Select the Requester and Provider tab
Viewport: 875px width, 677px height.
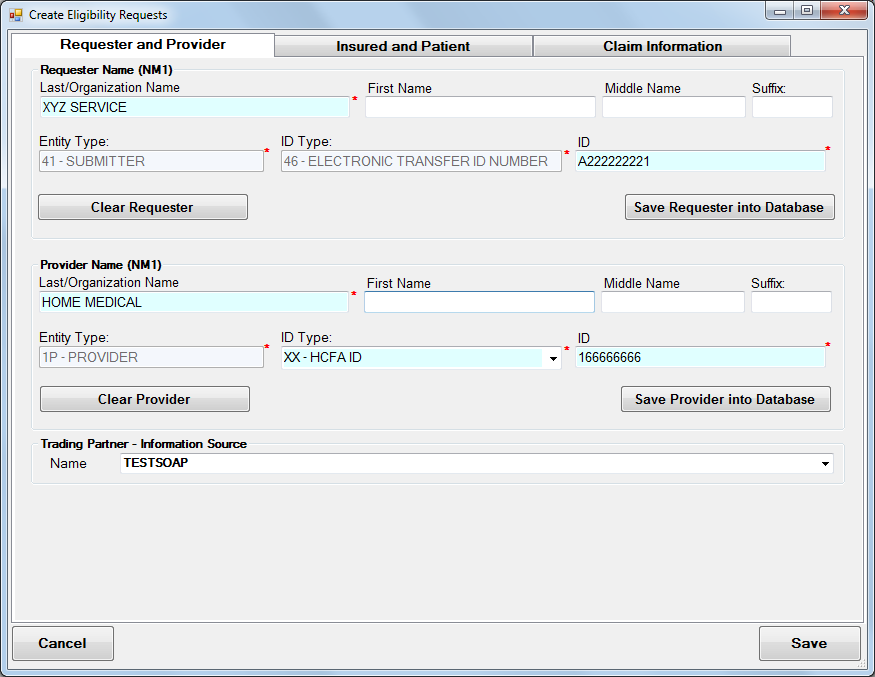141,46
